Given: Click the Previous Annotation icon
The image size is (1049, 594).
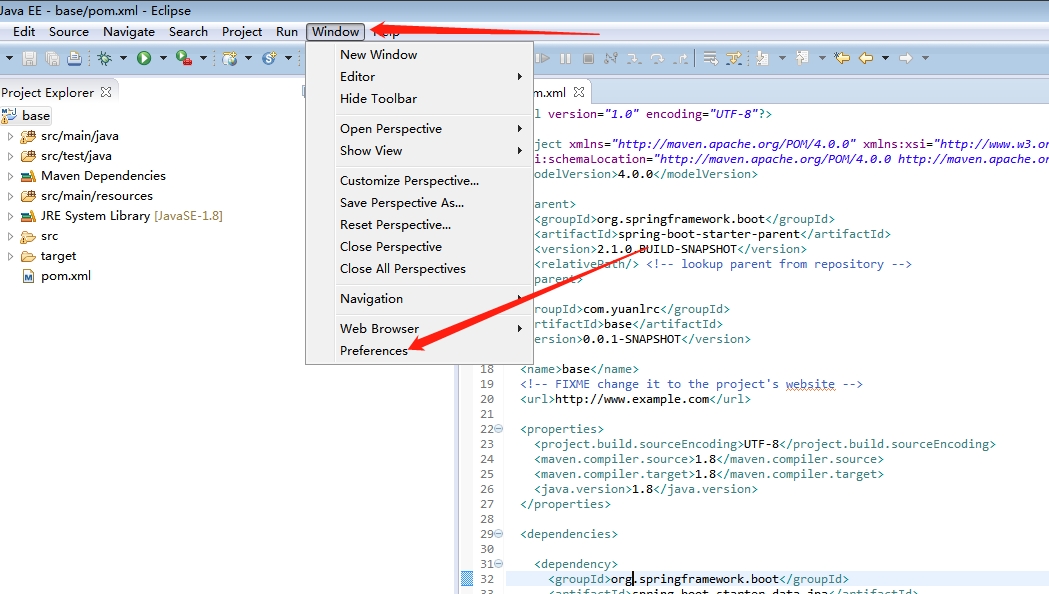Looking at the screenshot, I should click(803, 58).
